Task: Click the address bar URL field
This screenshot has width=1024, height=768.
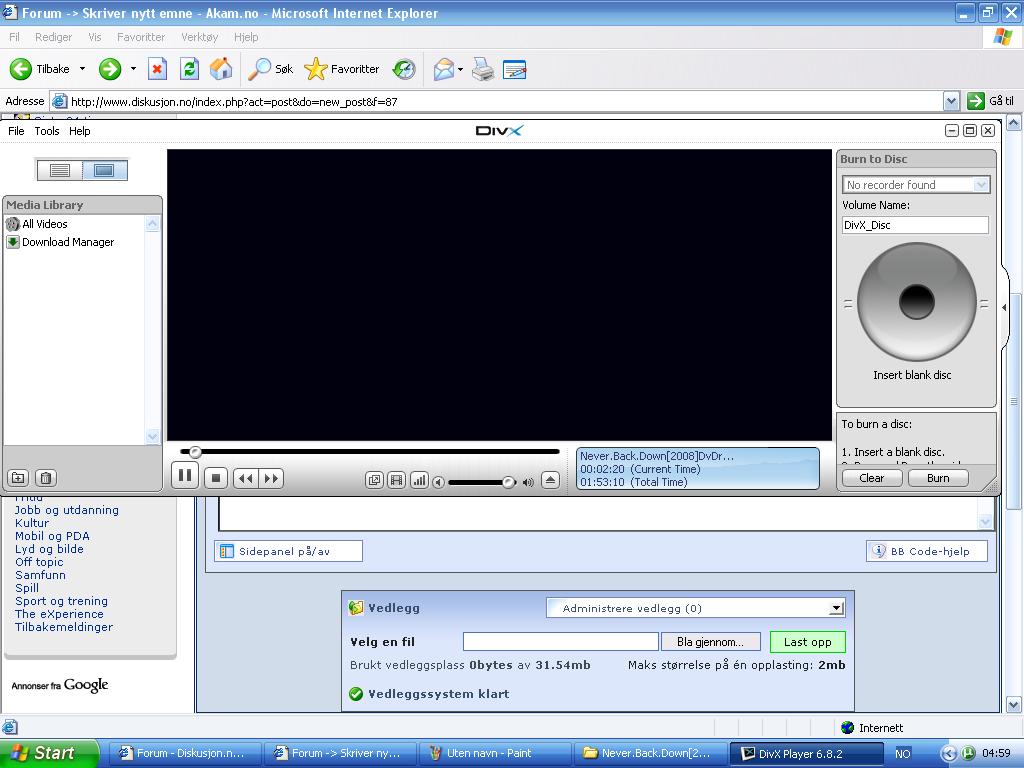Action: tap(496, 101)
